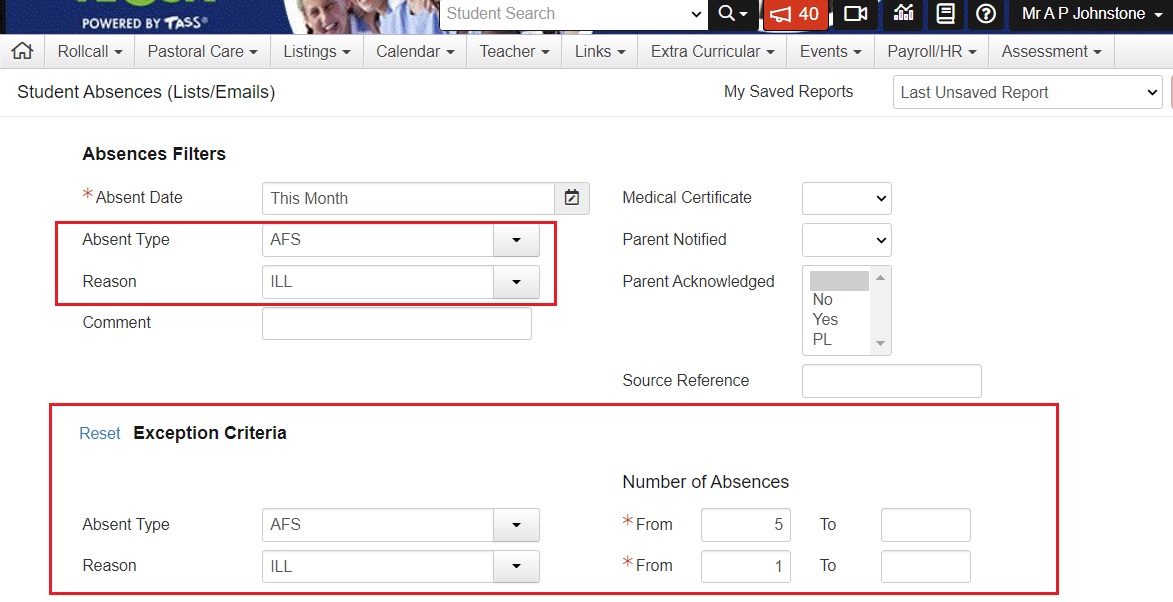Image resolution: width=1173 pixels, height=602 pixels.
Task: Click the Source Reference input field
Action: (891, 381)
